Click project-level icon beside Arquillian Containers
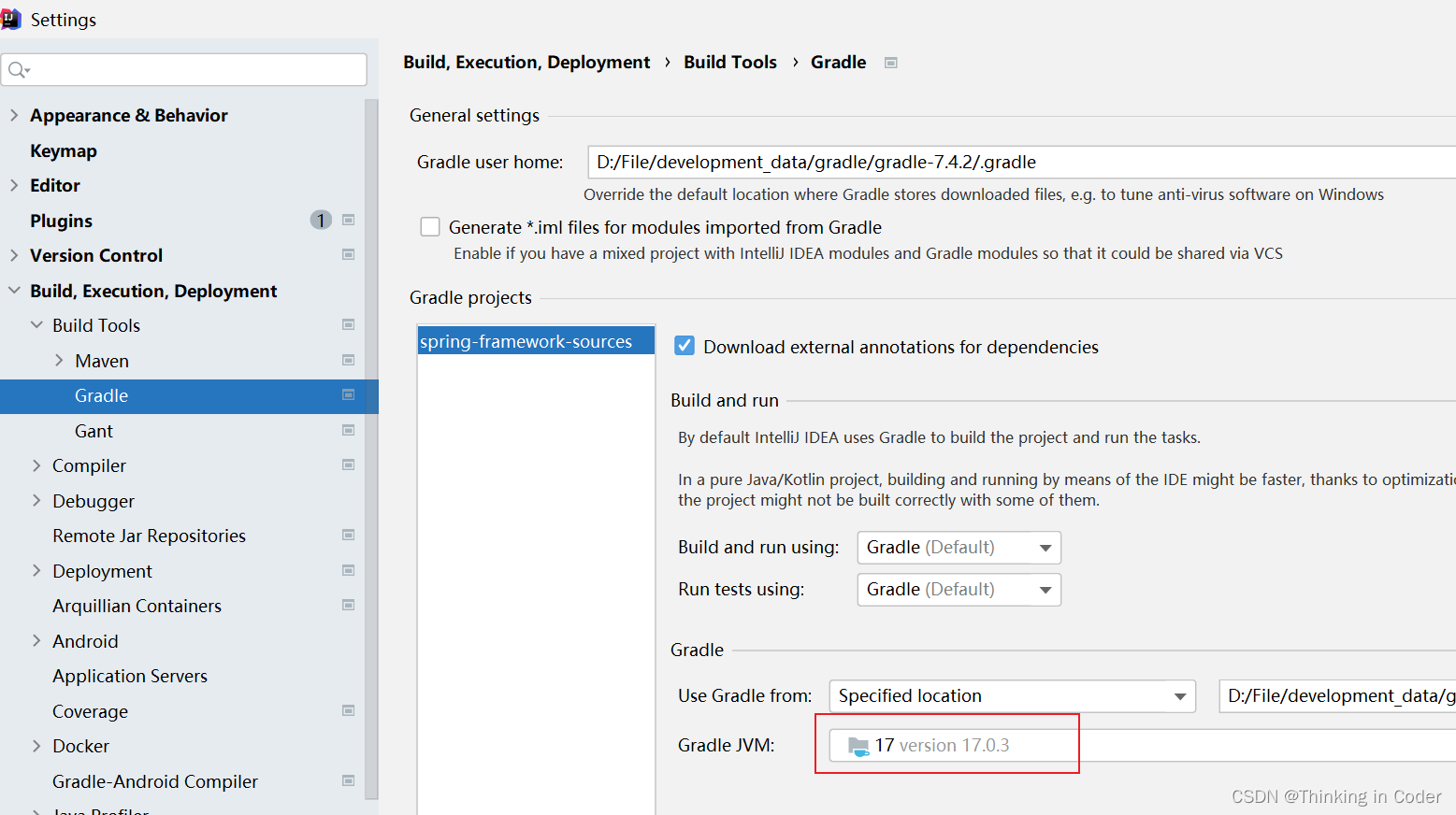This screenshot has height=815, width=1456. (348, 606)
